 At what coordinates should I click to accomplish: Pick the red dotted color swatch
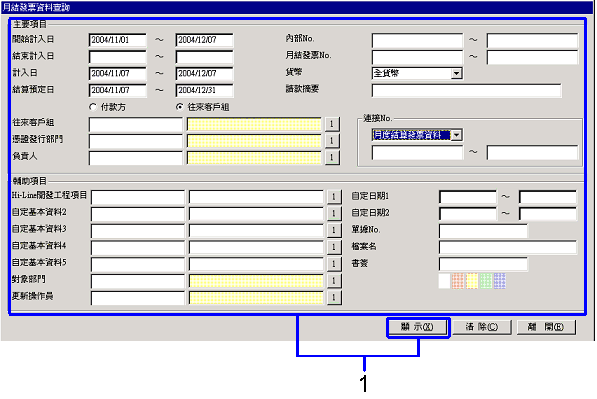[458, 281]
